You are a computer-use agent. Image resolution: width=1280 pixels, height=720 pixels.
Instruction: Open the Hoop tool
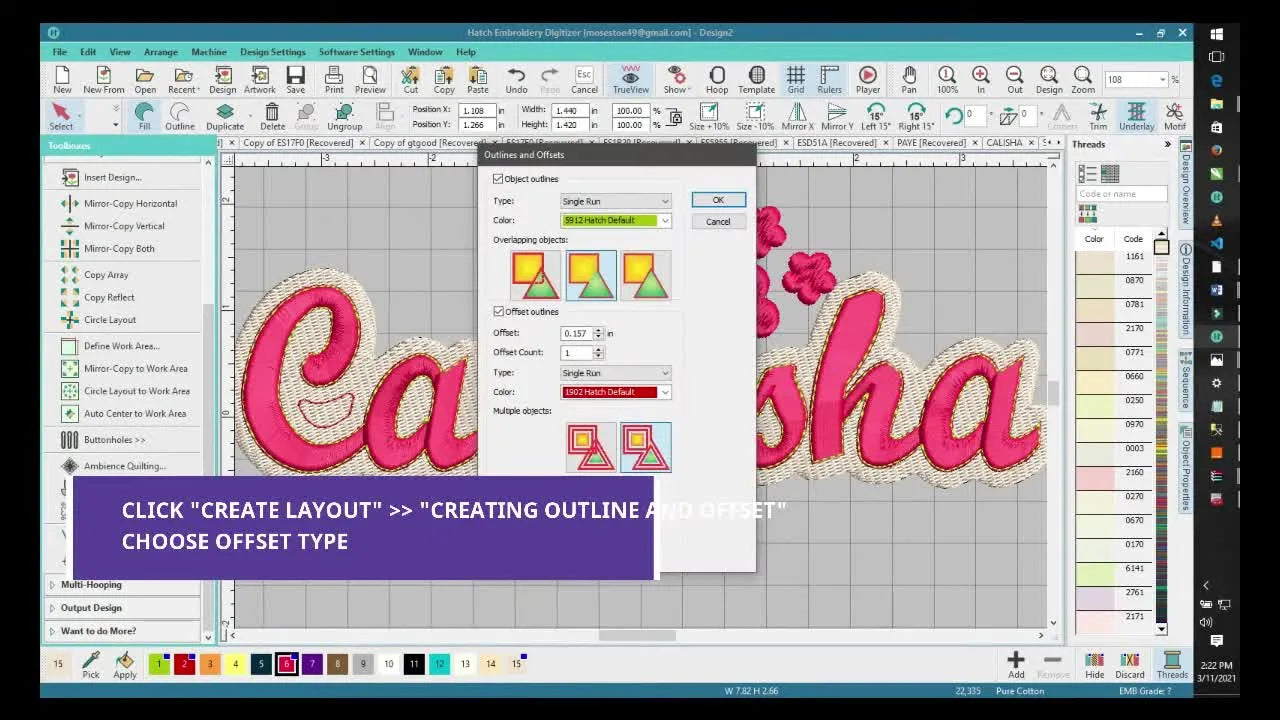point(717,80)
